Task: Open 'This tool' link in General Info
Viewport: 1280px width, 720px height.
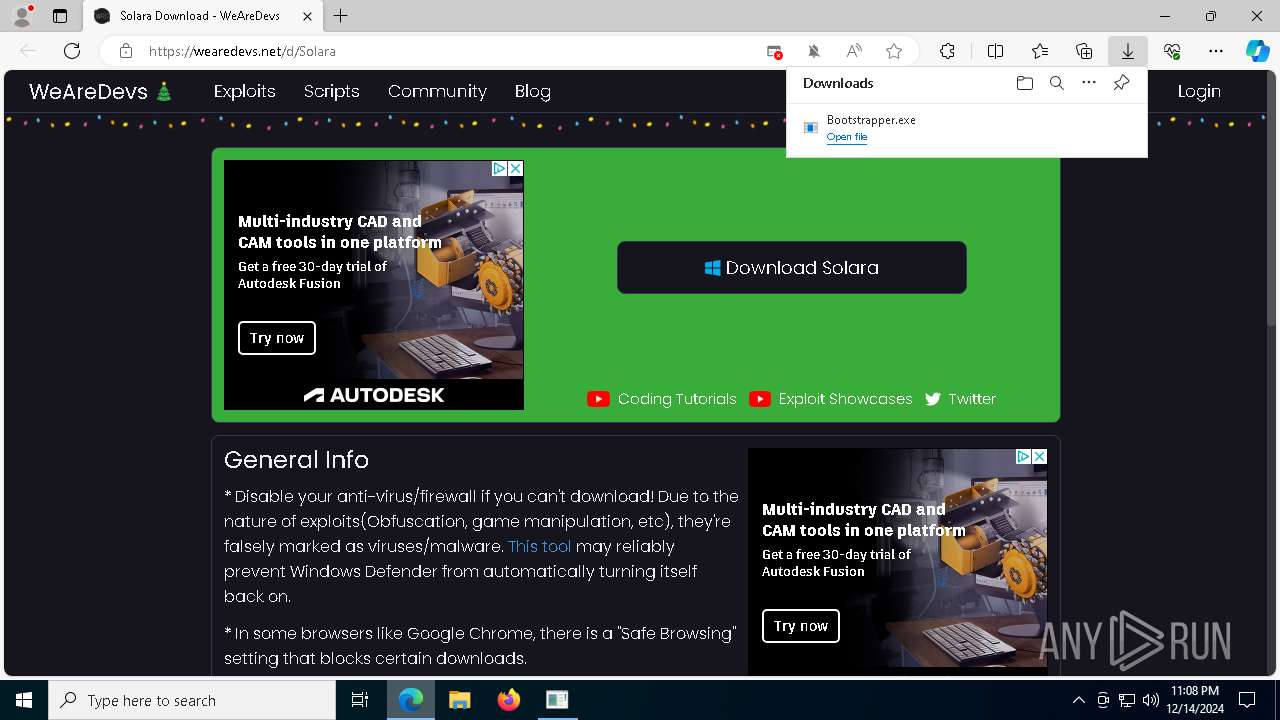Action: 540,546
